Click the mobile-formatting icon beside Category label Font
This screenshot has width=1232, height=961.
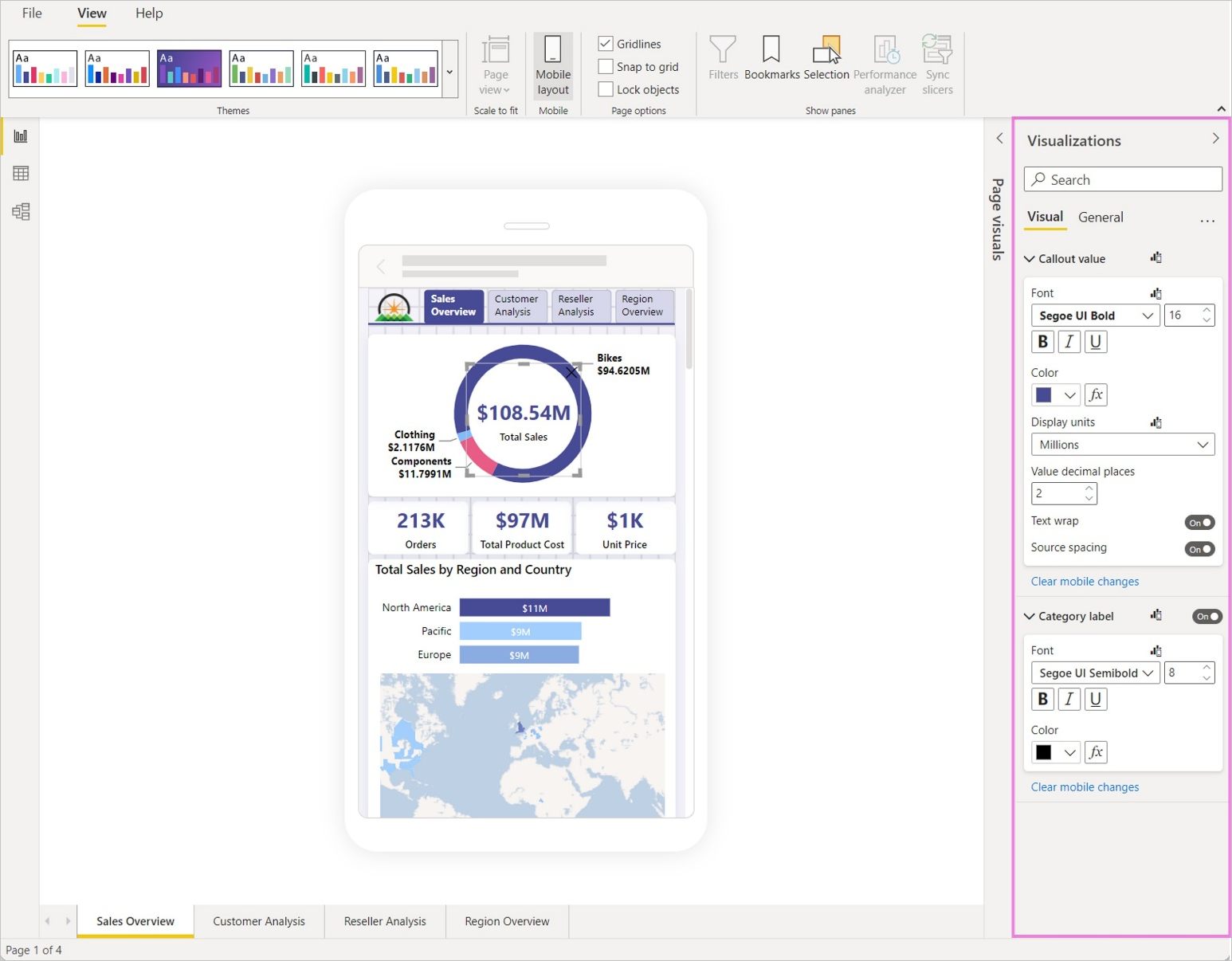[x=1155, y=651]
